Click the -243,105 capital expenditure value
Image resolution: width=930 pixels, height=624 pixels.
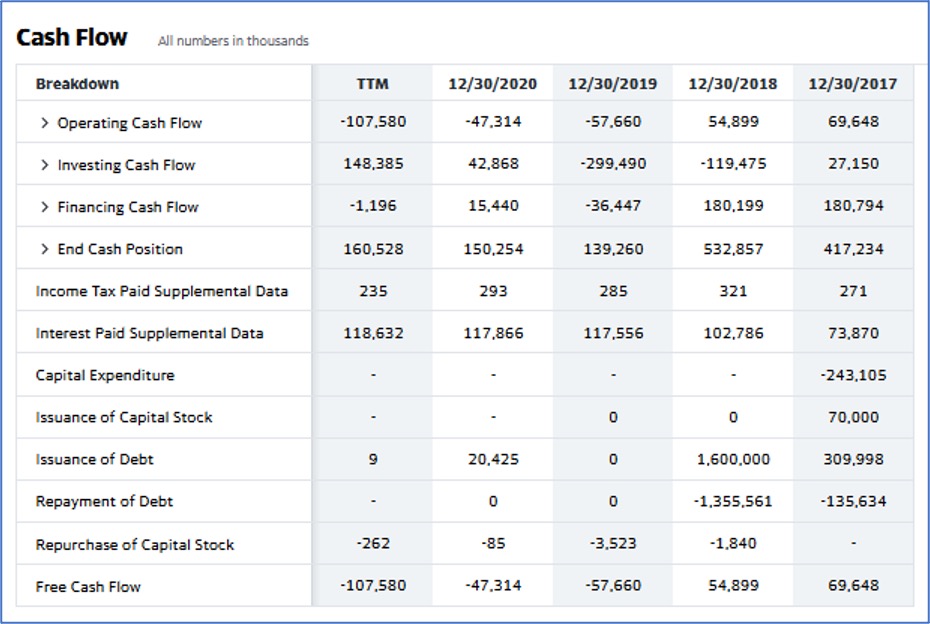853,375
